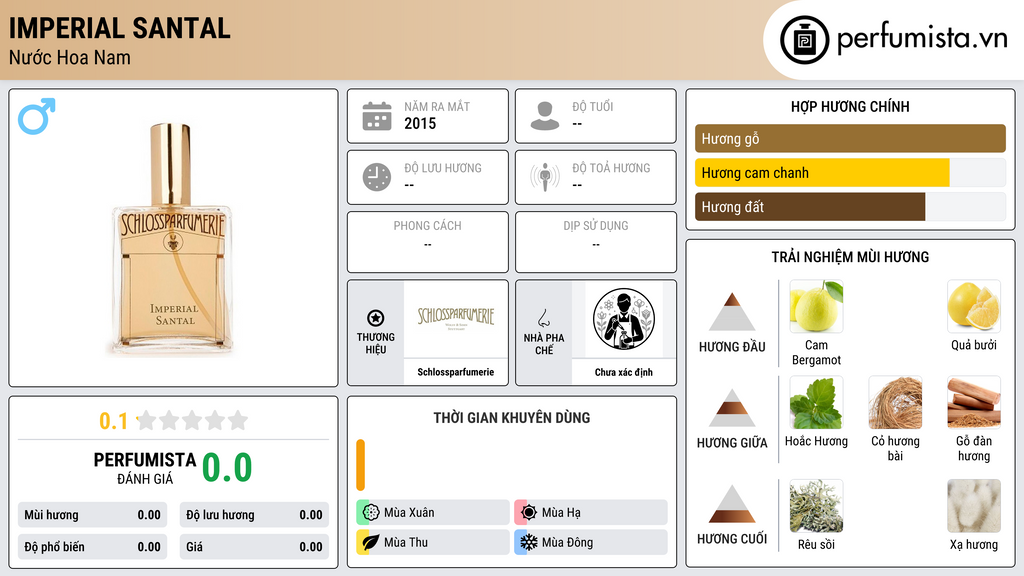Click the 2015 release year value
Screen dimensions: 1024x576
click(420, 123)
